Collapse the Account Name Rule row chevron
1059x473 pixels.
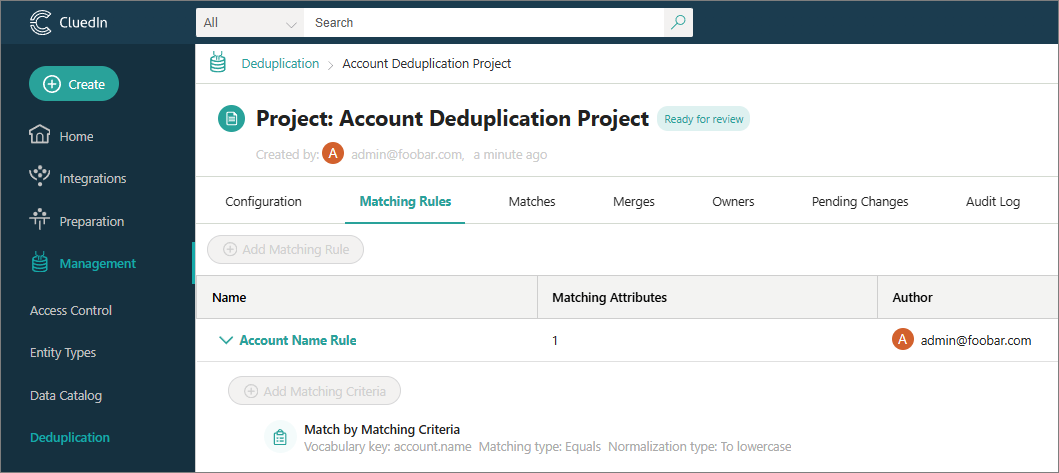click(226, 340)
